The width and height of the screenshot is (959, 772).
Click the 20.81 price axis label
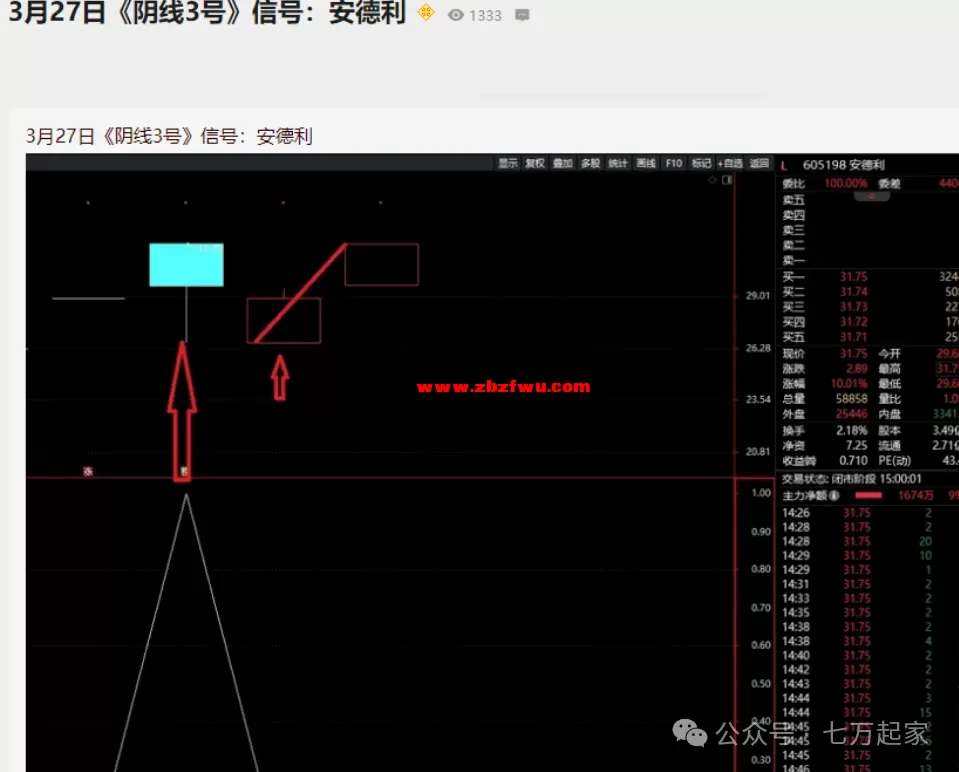tap(758, 451)
